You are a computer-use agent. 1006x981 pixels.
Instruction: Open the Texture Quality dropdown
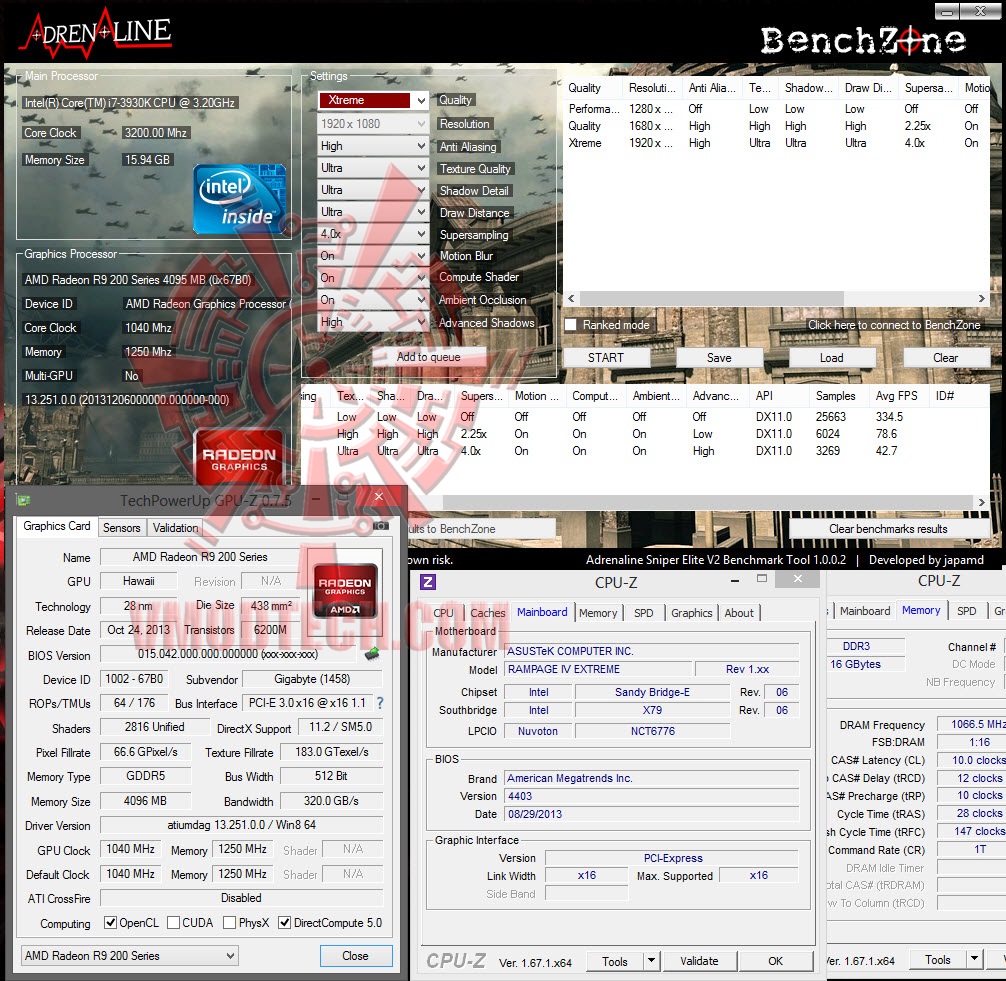373,167
